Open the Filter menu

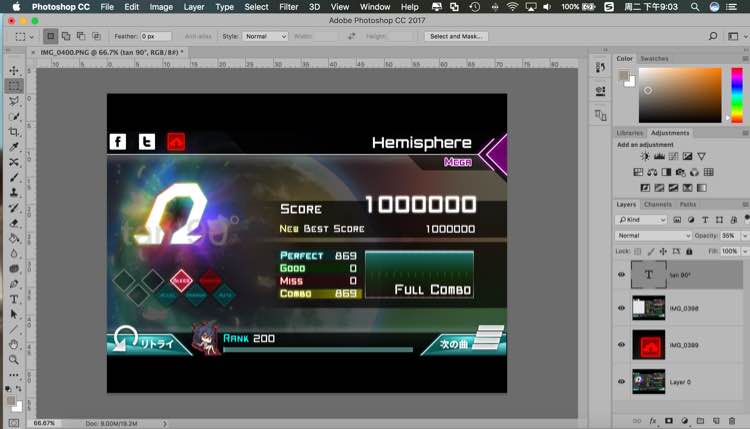pos(288,7)
